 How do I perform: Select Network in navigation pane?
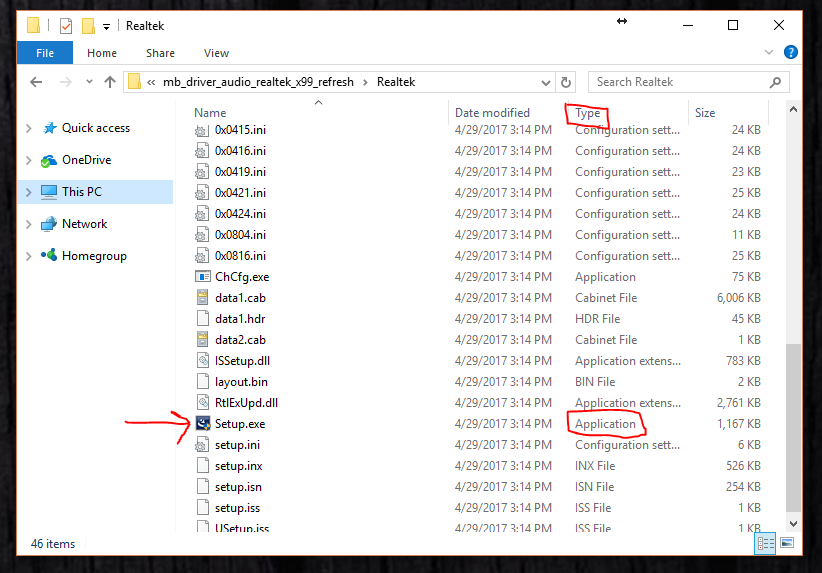tap(84, 224)
